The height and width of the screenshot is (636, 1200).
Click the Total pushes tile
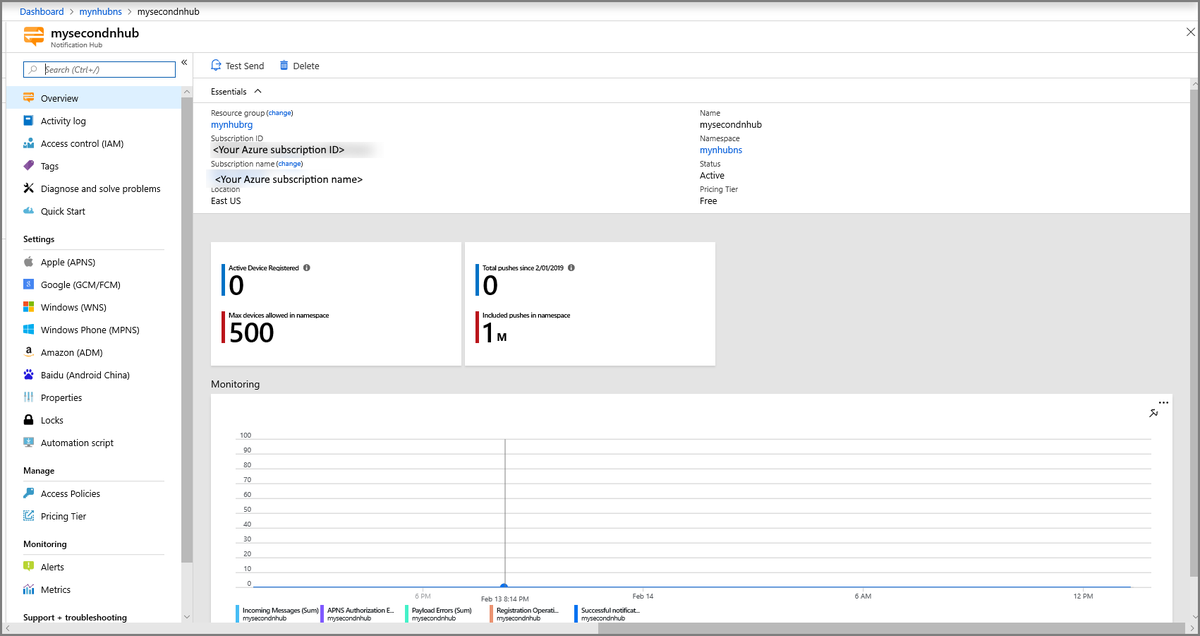(x=590, y=303)
